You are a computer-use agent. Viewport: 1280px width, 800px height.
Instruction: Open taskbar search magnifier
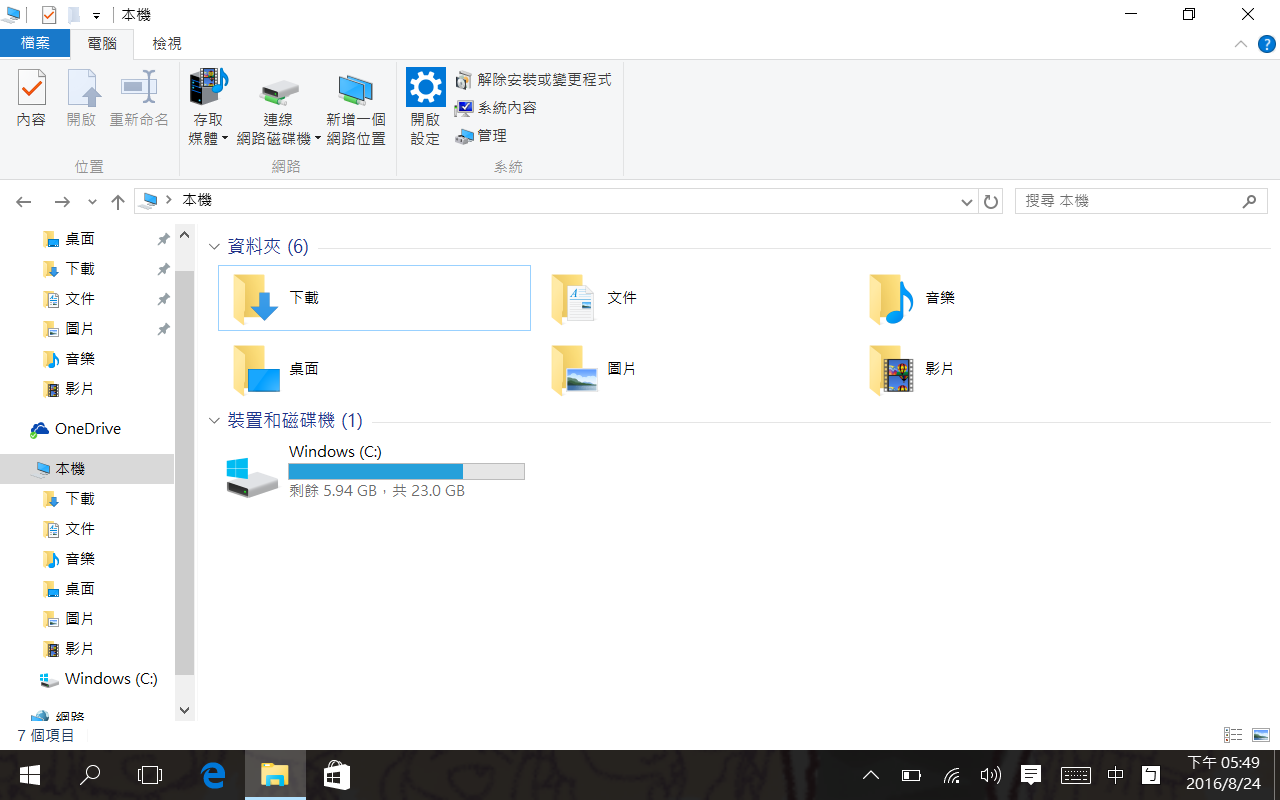[x=90, y=775]
